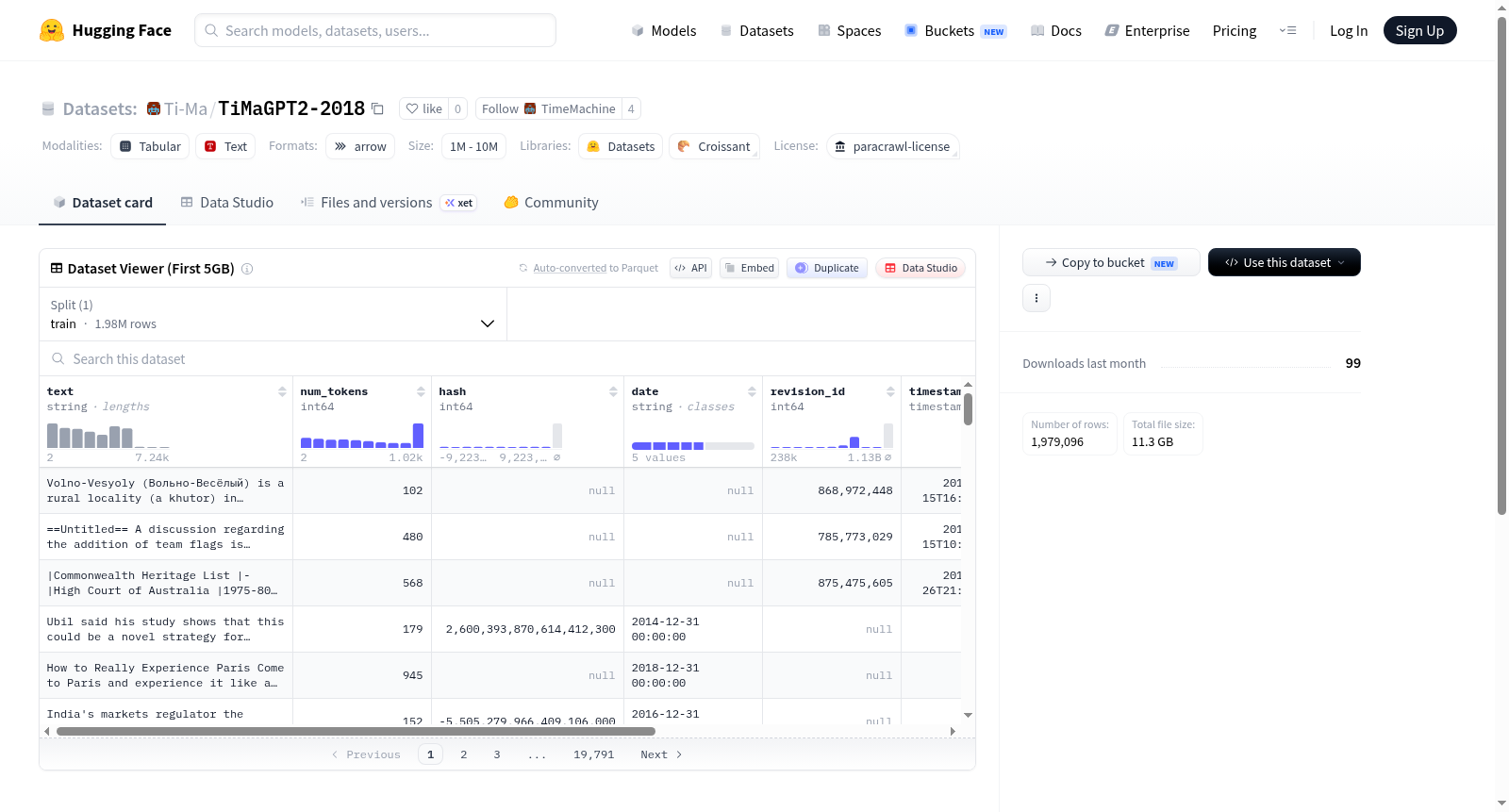The image size is (1509, 812).
Task: Copy dataset name with the copy icon
Action: [x=377, y=108]
